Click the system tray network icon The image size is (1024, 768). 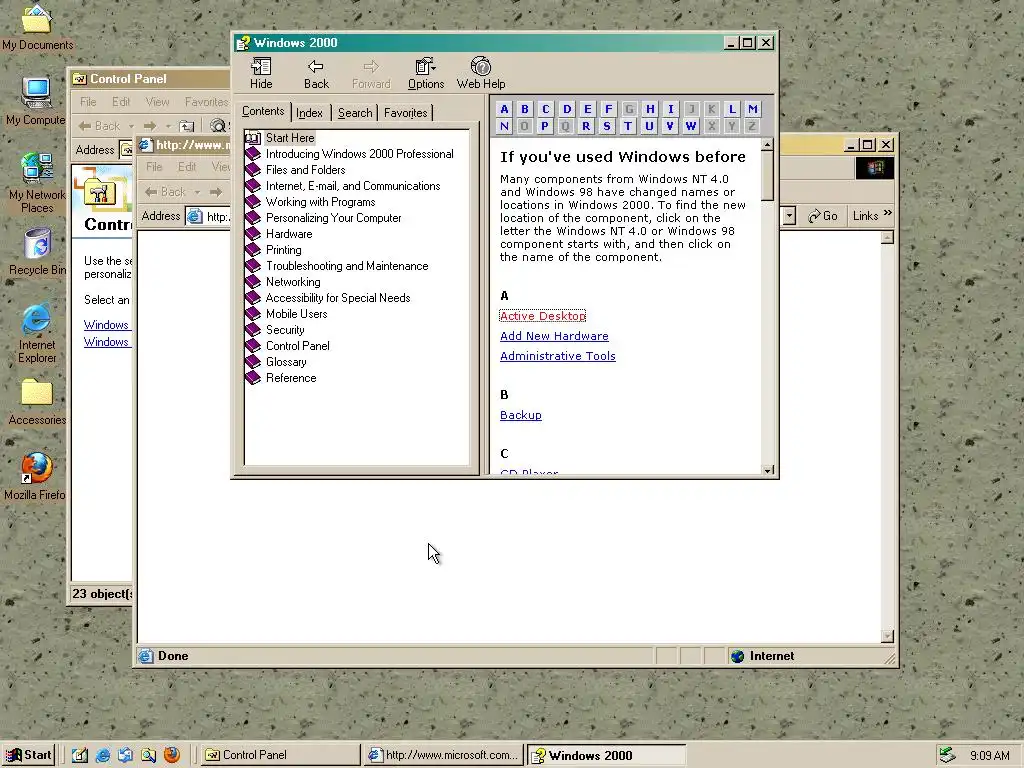click(947, 755)
